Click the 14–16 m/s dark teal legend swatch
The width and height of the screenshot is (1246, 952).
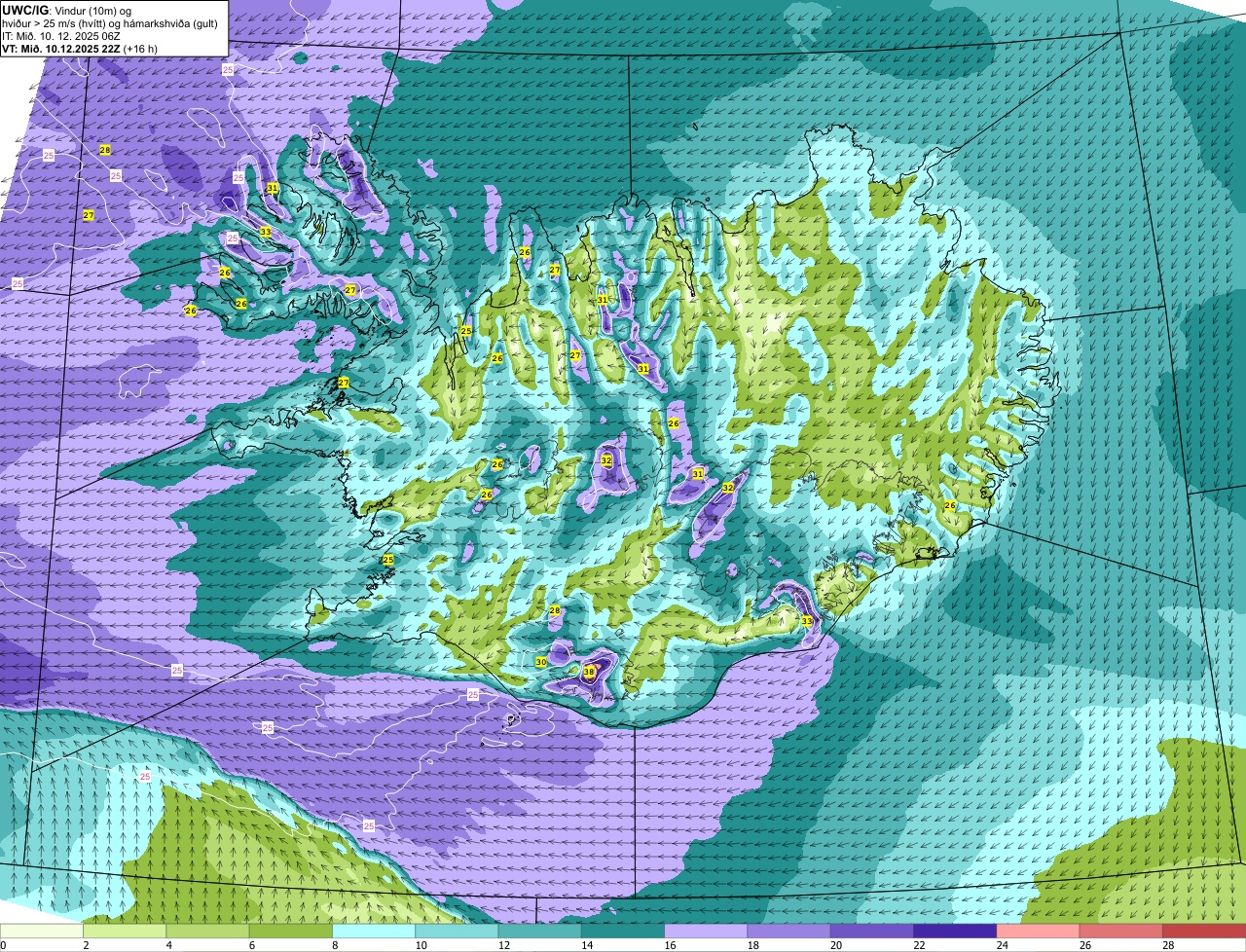623,931
